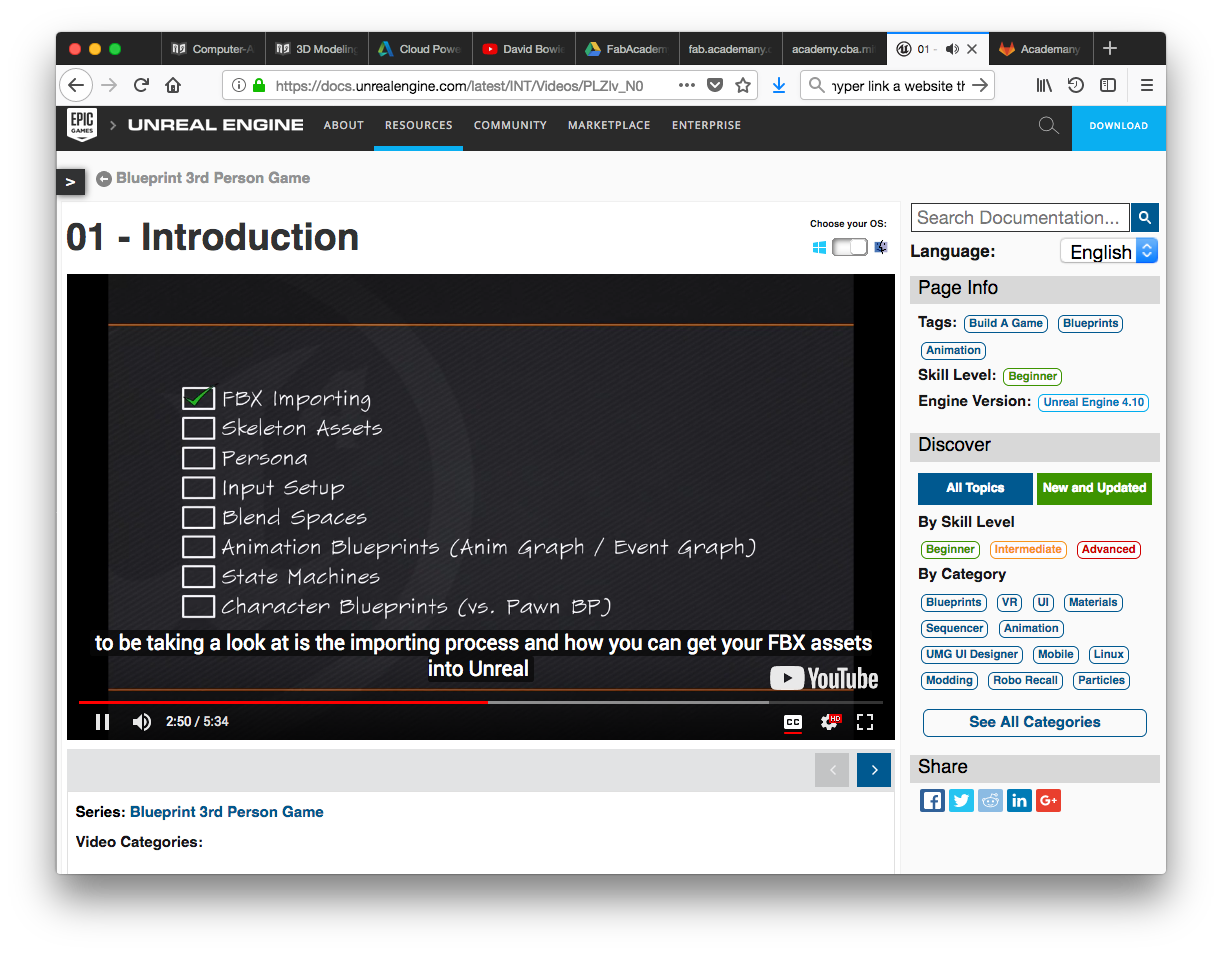Open the MARKETPLACE menu
Screen dimensions: 1222x954
pyautogui.click(x=609, y=126)
